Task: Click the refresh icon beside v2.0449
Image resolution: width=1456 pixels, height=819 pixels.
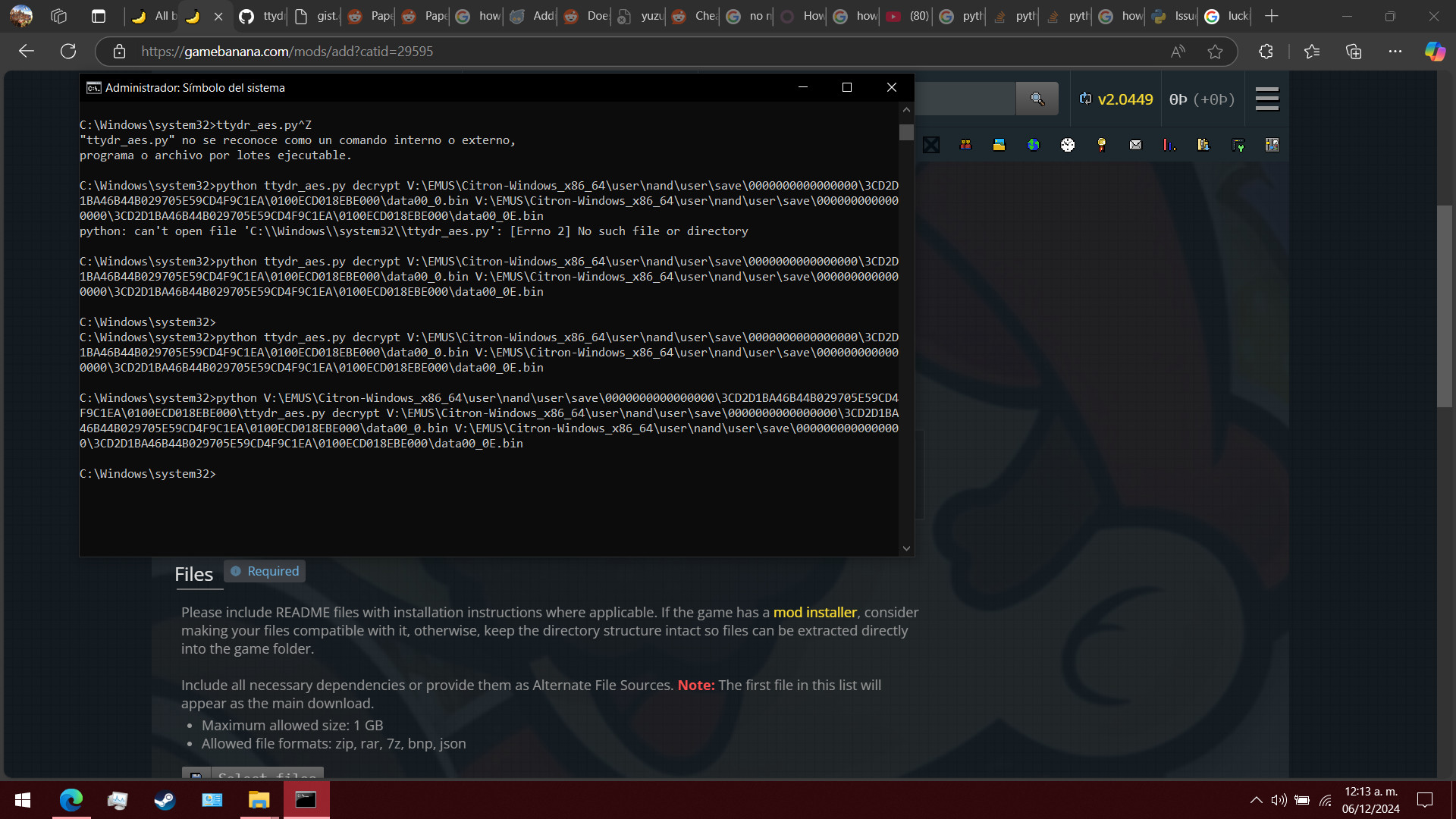Action: (1086, 99)
